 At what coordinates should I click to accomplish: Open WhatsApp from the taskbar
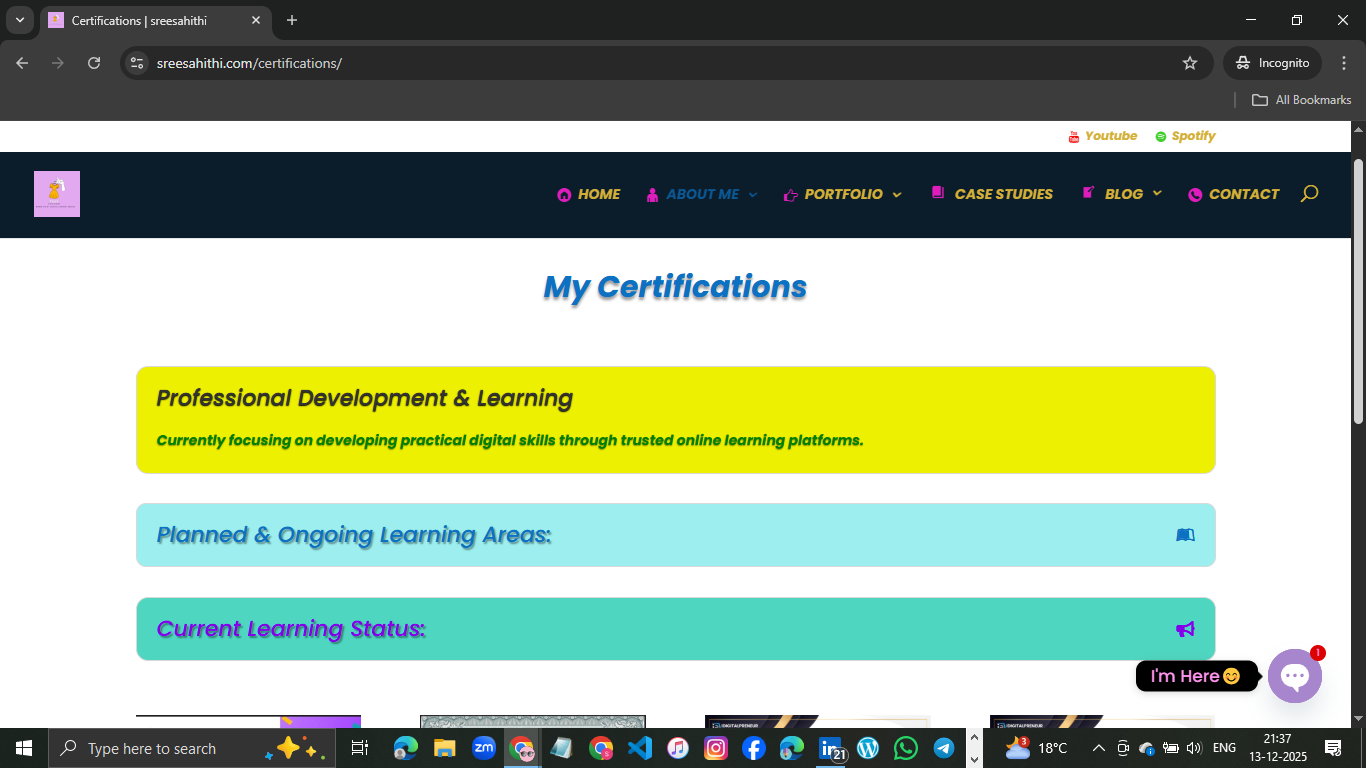coord(906,748)
